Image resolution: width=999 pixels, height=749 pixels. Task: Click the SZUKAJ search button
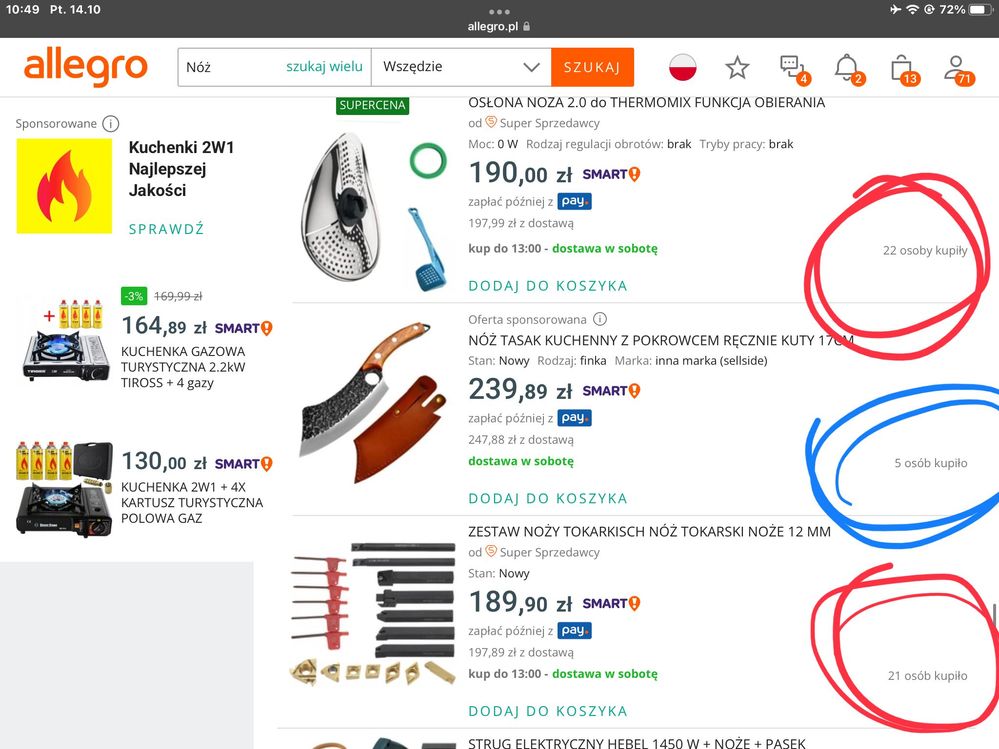coord(592,67)
